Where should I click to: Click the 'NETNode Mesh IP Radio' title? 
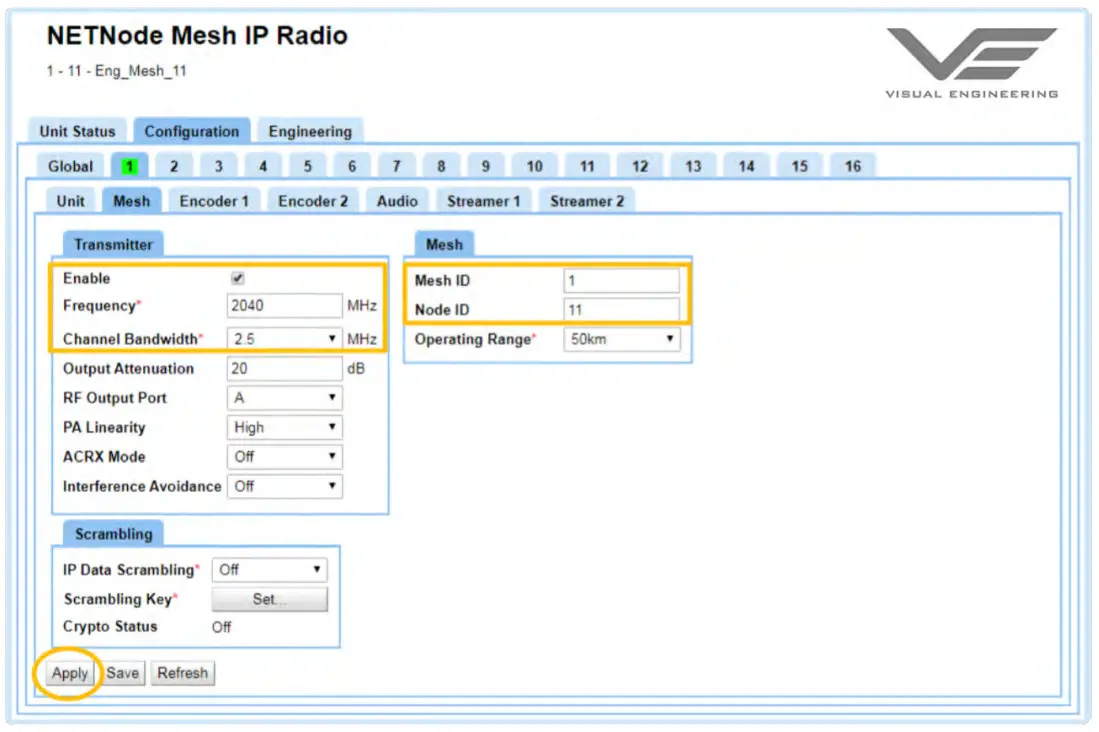click(x=197, y=35)
